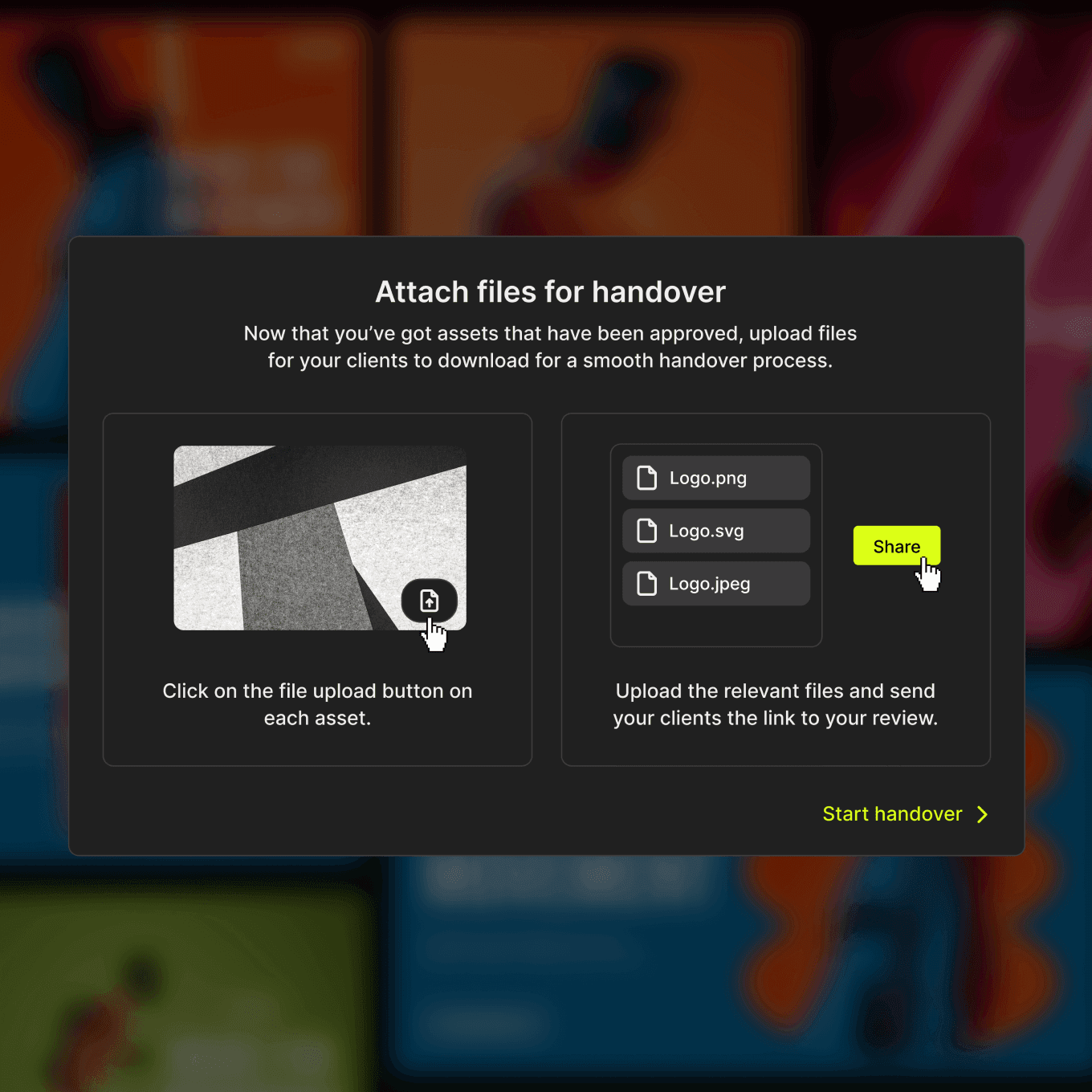
Task: Click the file icon beside Logo.png
Action: [x=646, y=478]
